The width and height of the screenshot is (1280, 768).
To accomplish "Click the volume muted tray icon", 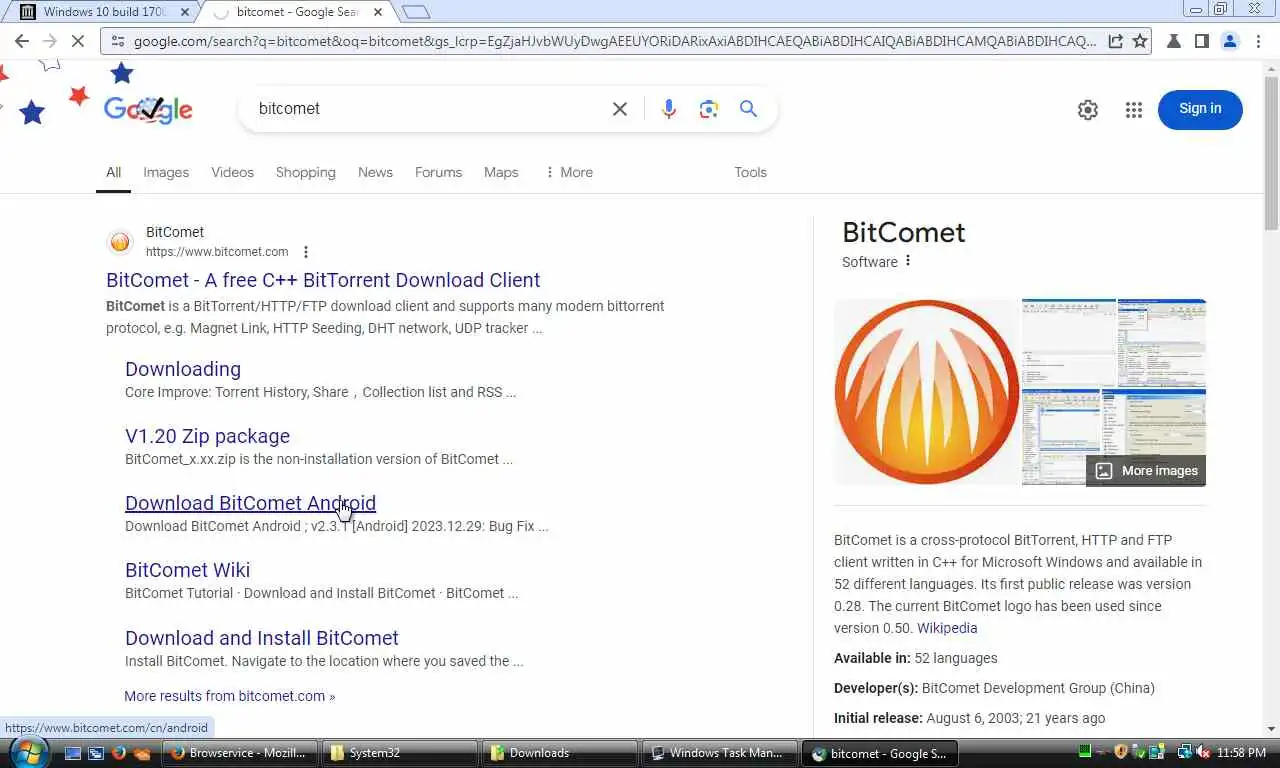I will [x=1203, y=752].
